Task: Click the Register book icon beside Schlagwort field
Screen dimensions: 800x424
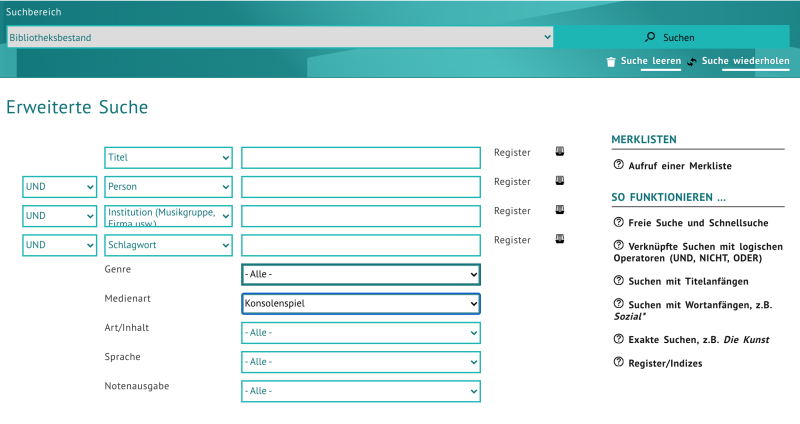Action: (x=560, y=240)
